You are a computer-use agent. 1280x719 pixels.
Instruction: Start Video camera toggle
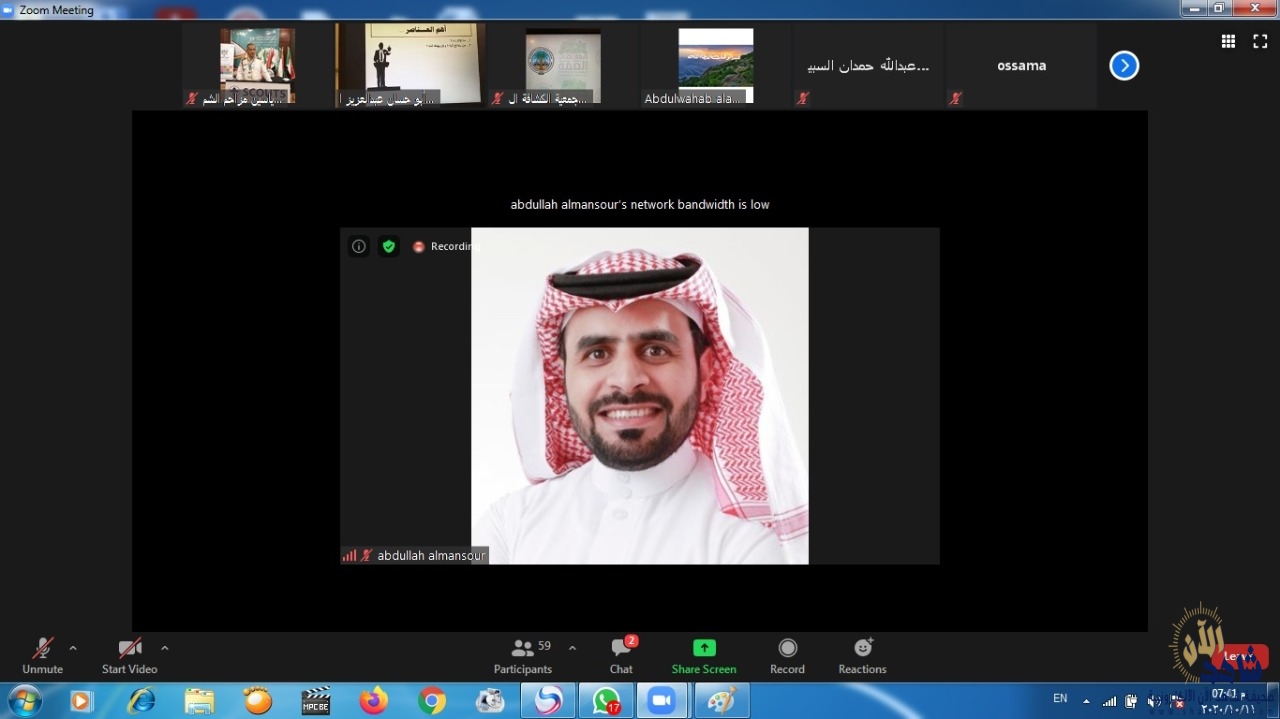129,655
